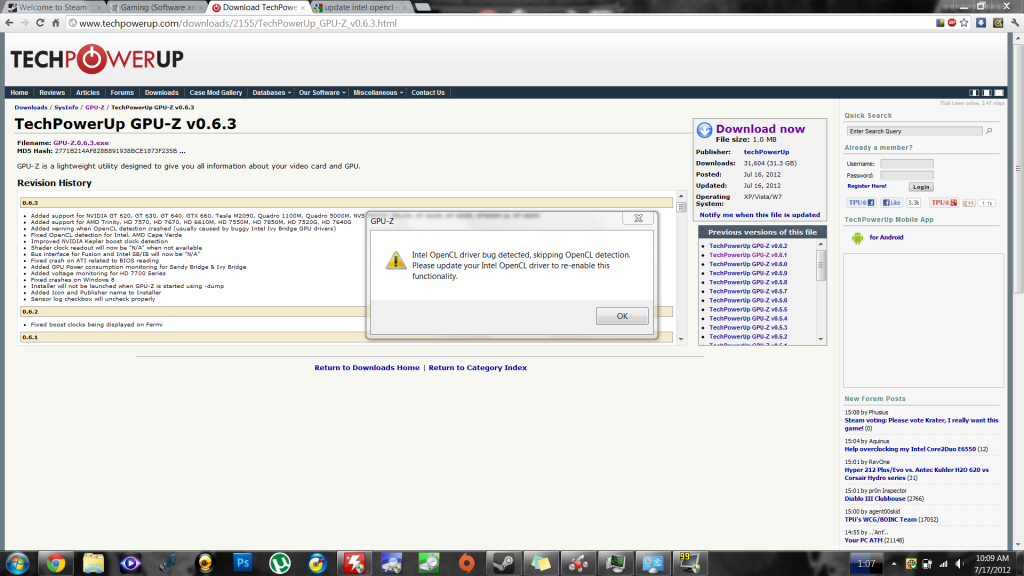The height and width of the screenshot is (576, 1024).
Task: Open the Windows Start menu orb
Action: (18, 563)
